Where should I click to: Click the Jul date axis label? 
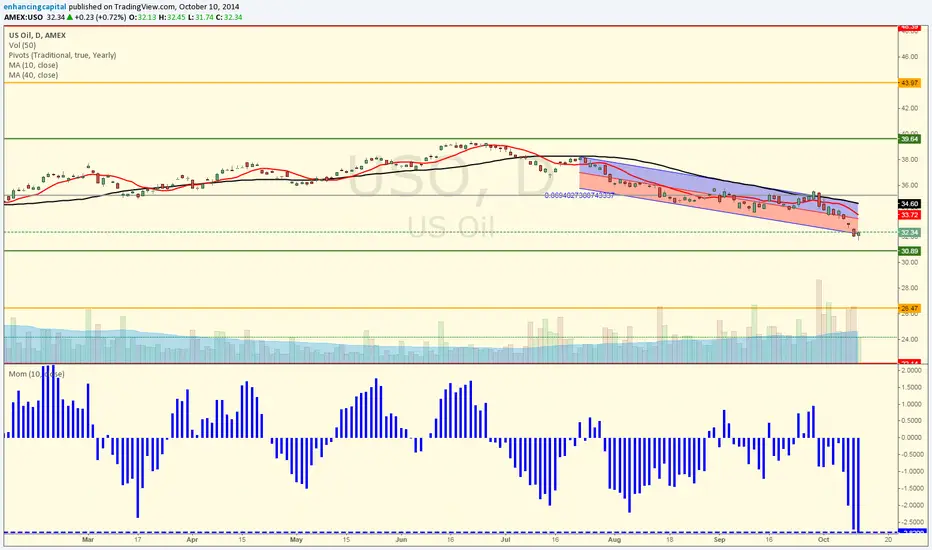[506, 540]
